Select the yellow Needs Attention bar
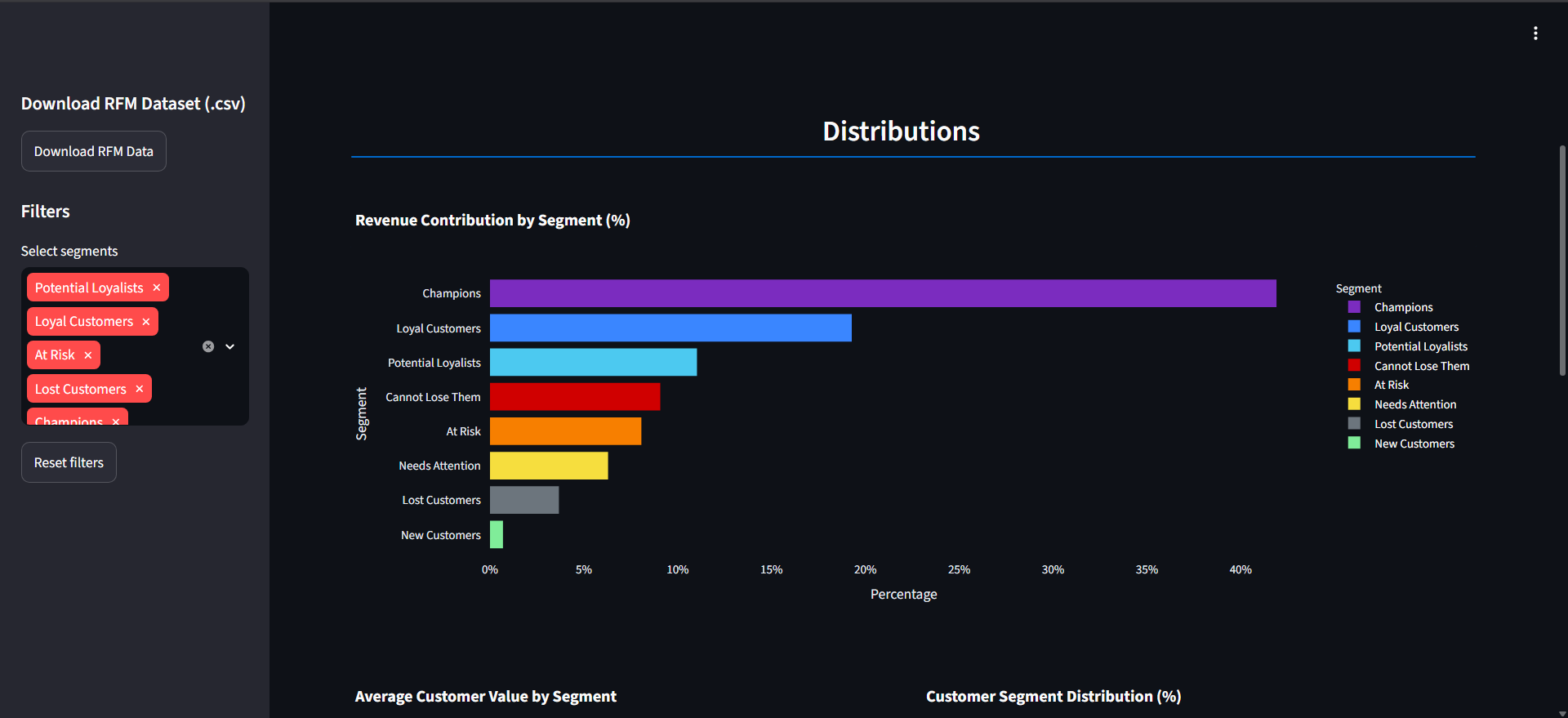Image resolution: width=1568 pixels, height=718 pixels. pyautogui.click(x=549, y=466)
